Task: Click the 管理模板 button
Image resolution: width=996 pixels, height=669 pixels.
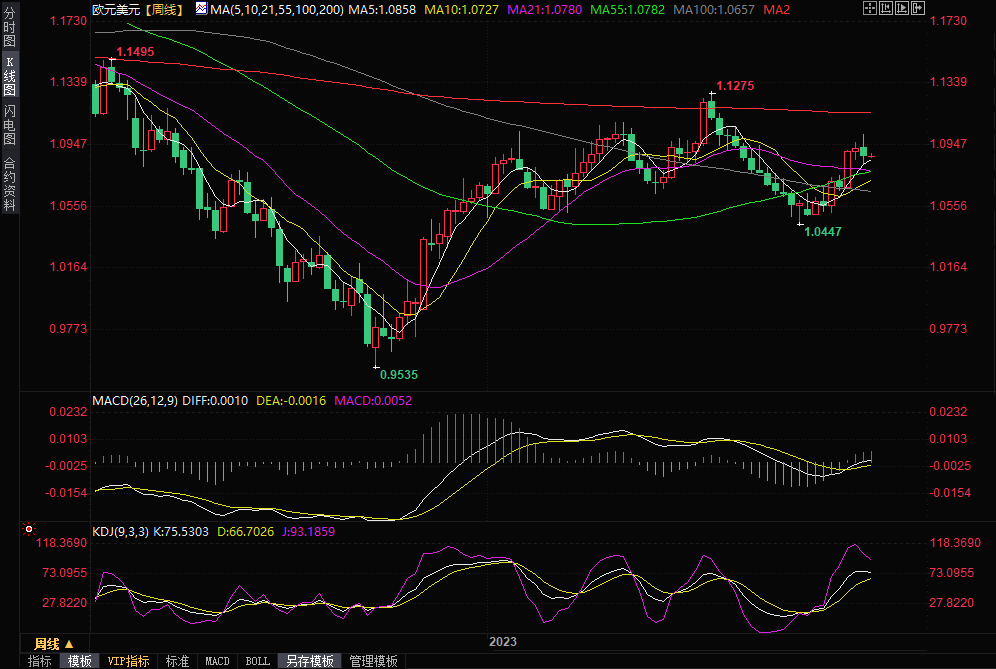Action: pyautogui.click(x=373, y=661)
